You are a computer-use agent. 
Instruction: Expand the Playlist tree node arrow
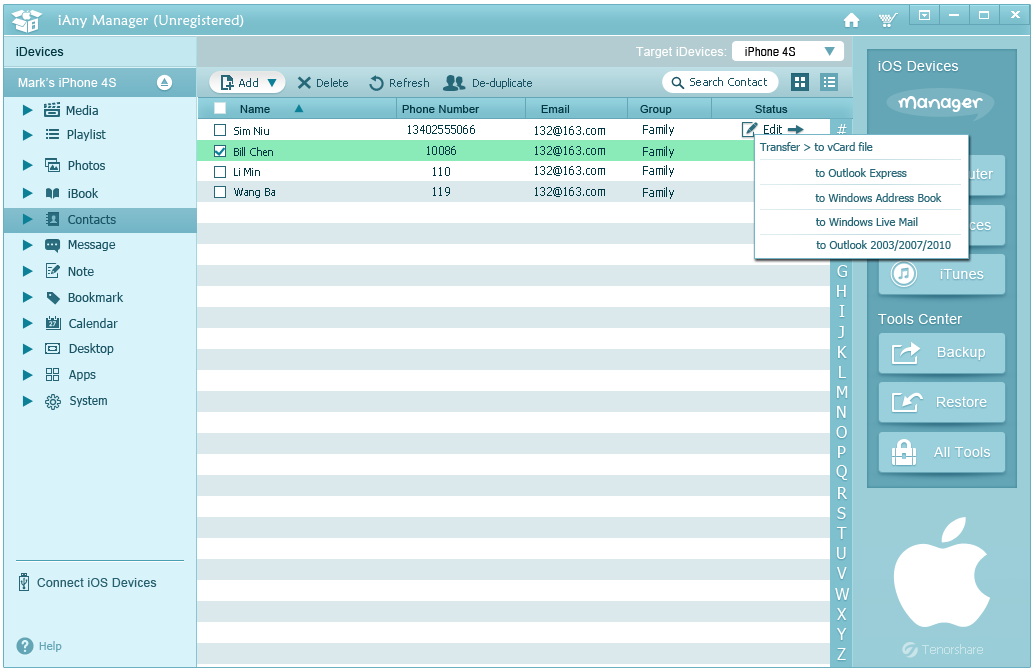(27, 135)
